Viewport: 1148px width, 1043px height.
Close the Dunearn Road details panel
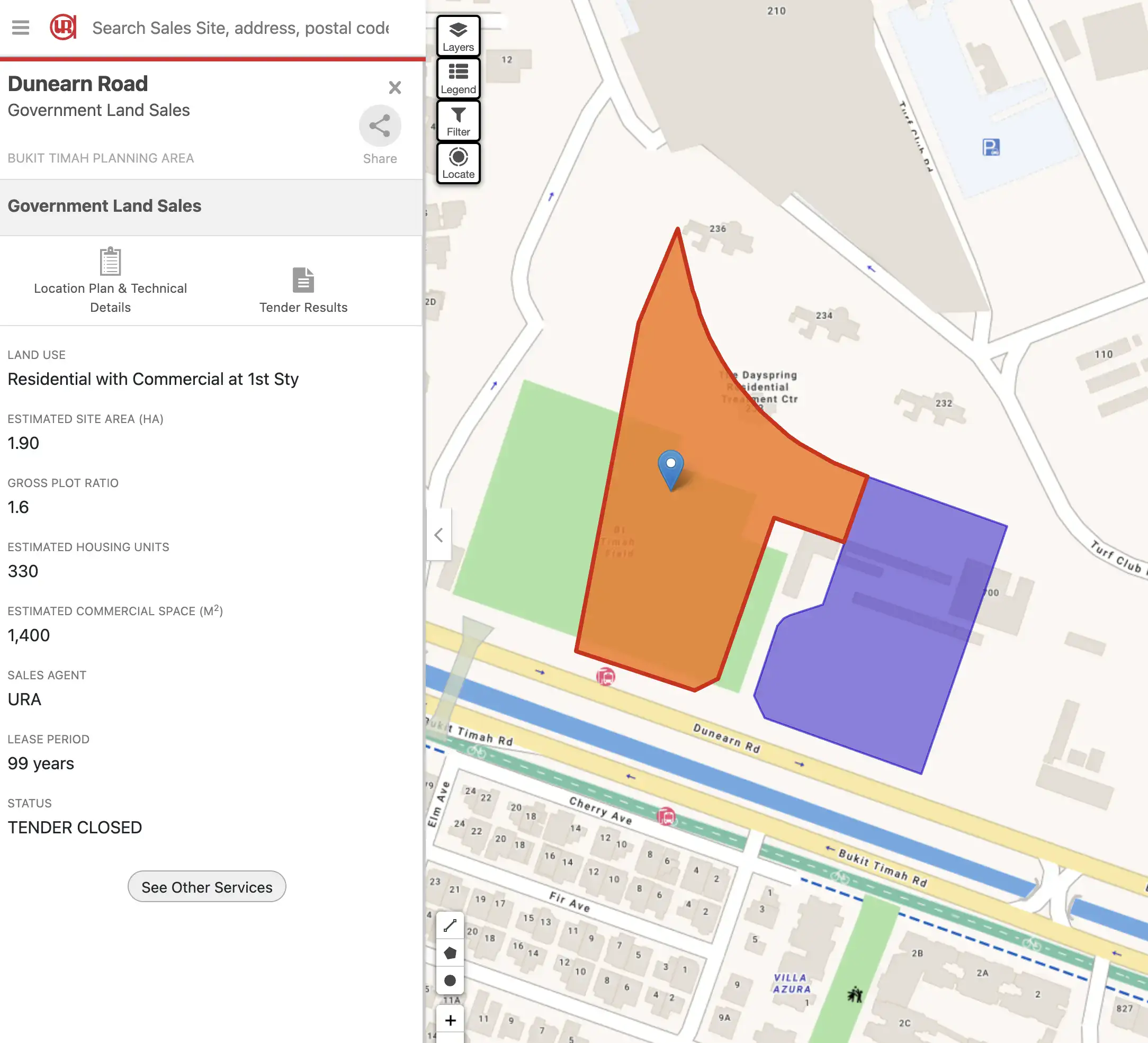coord(394,88)
